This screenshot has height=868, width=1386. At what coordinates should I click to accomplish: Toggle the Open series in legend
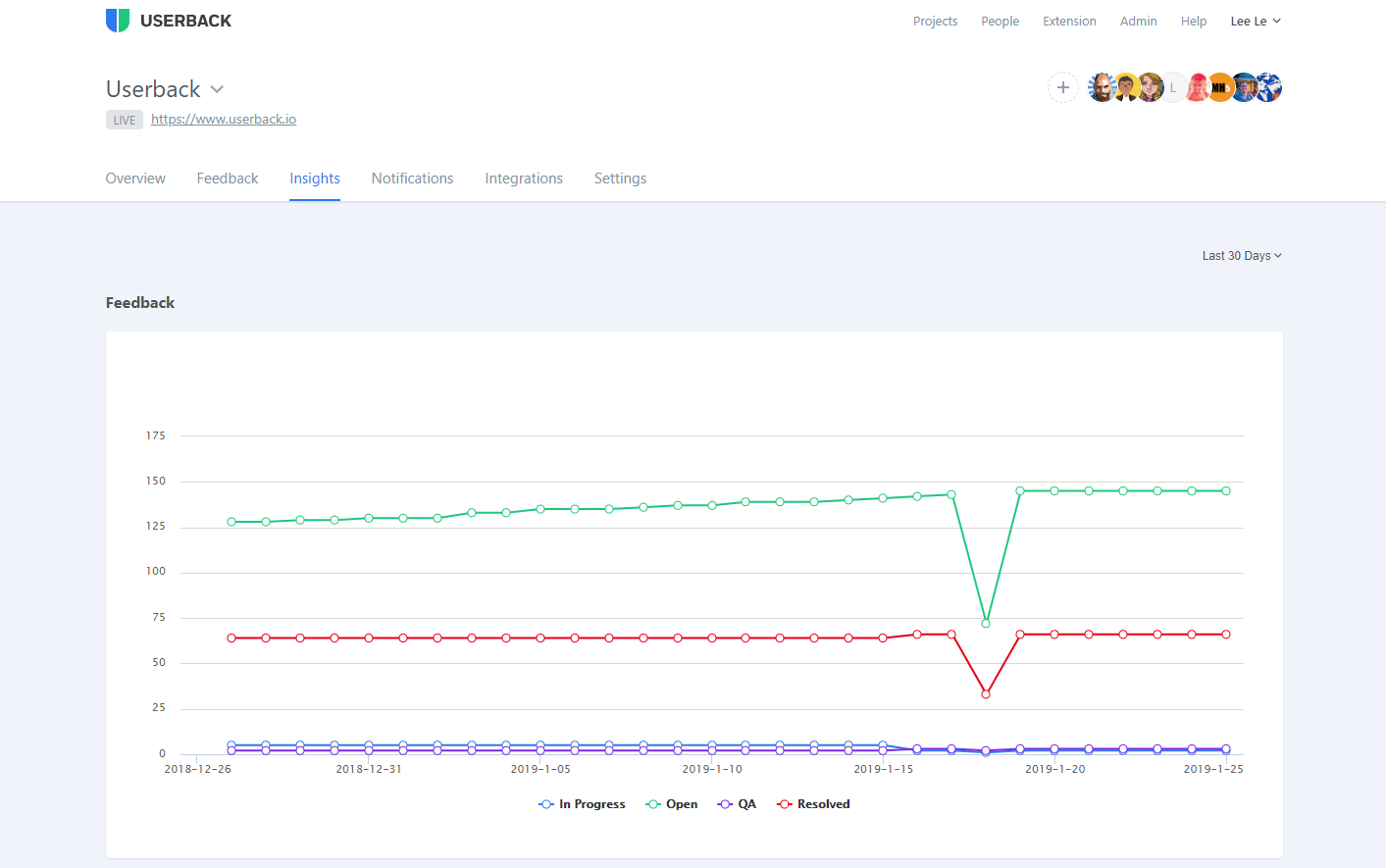[672, 804]
